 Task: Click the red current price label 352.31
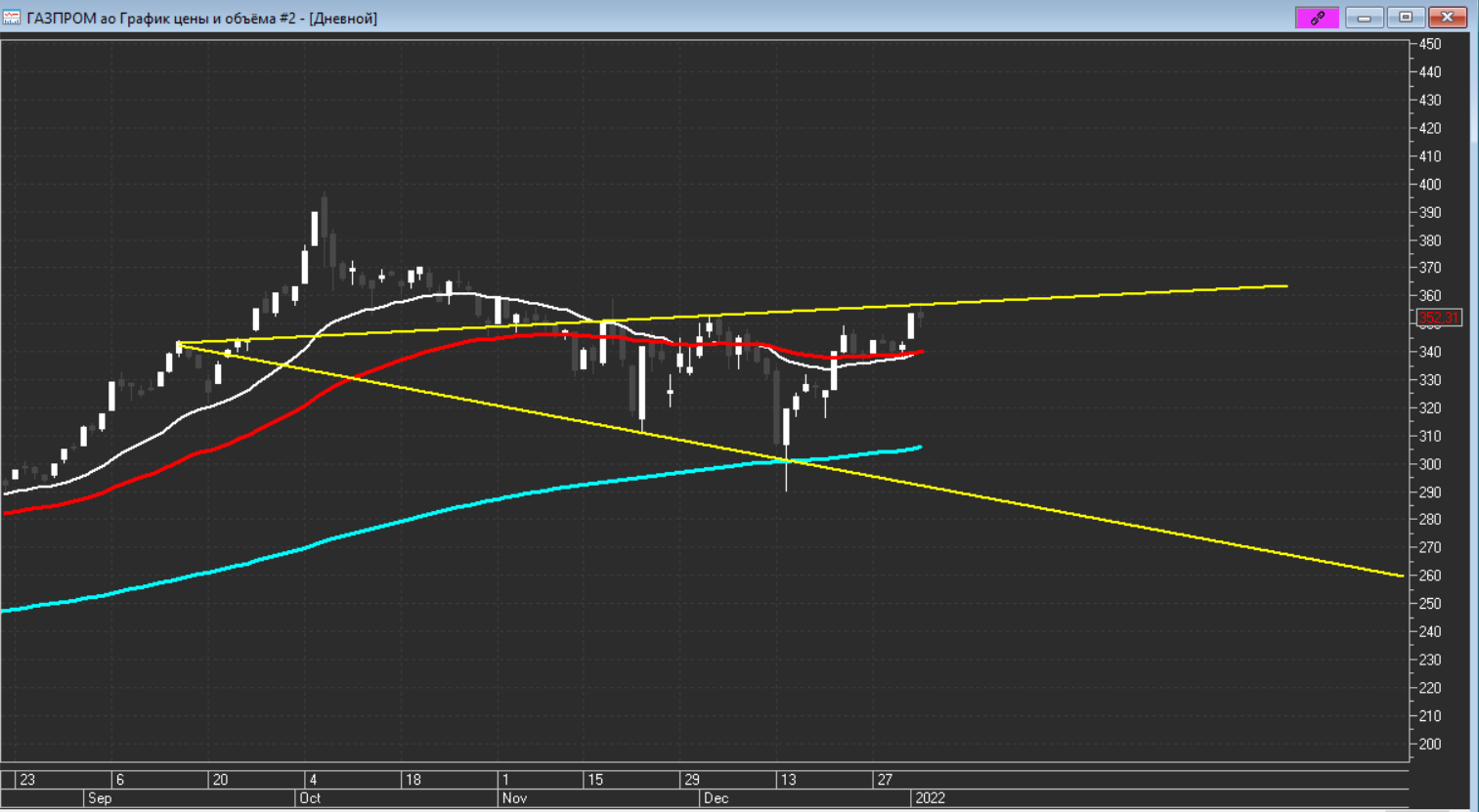click(x=1438, y=318)
